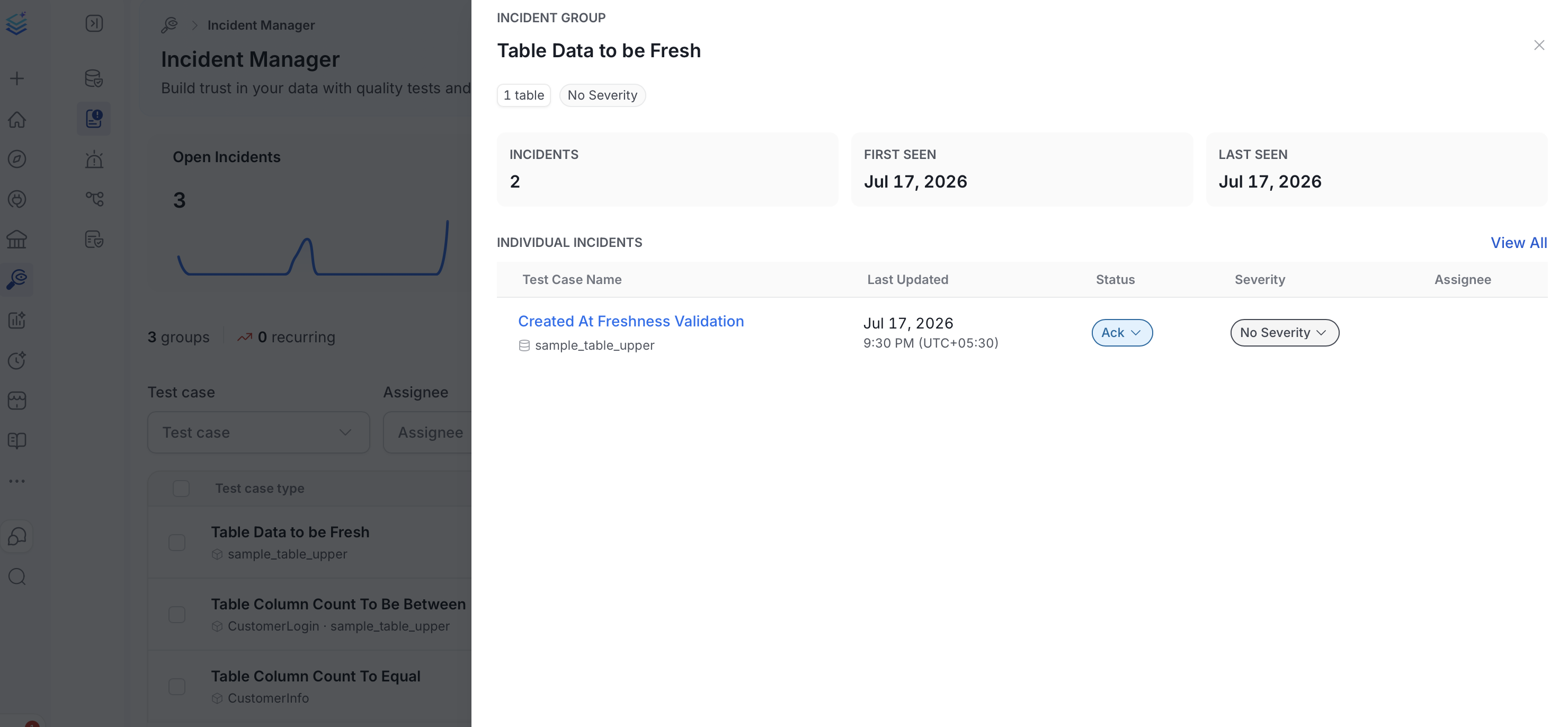The width and height of the screenshot is (1568, 727).
Task: Click the Test Case Name column header
Action: tap(572, 279)
